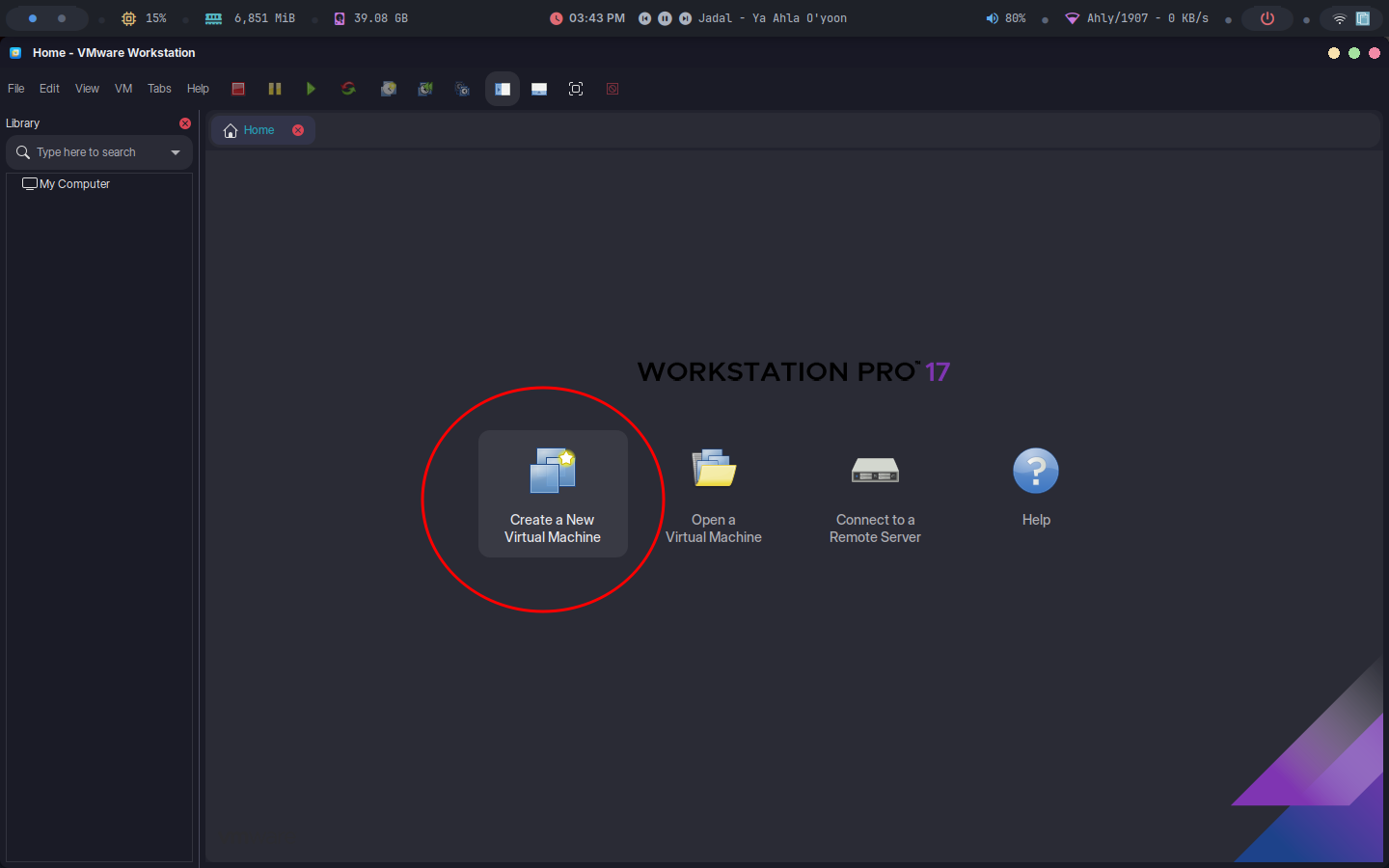Click the volume indicator in top bar
This screenshot has height=868, width=1389.
tap(1005, 18)
